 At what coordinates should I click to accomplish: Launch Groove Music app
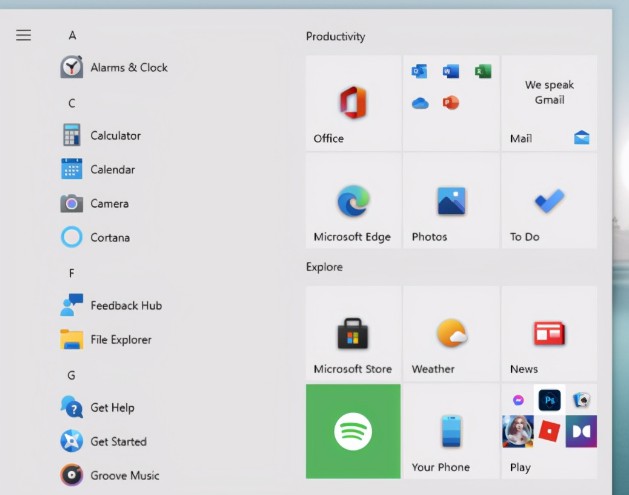(110, 476)
